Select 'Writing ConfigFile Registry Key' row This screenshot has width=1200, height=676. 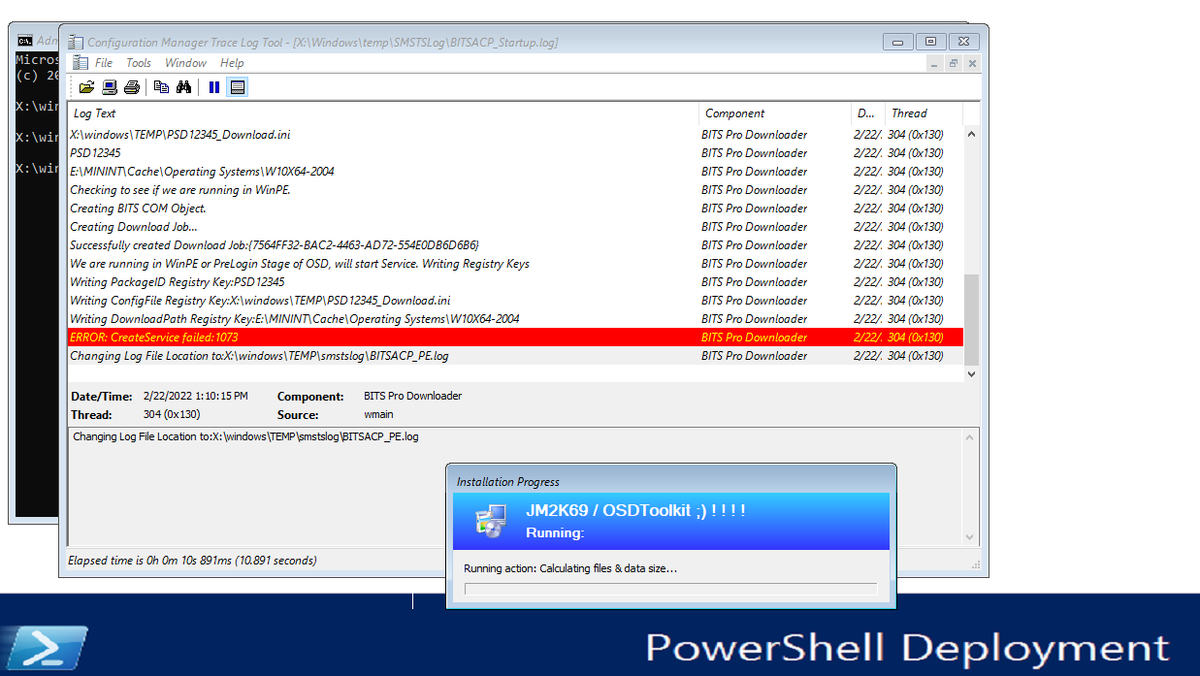coord(515,300)
